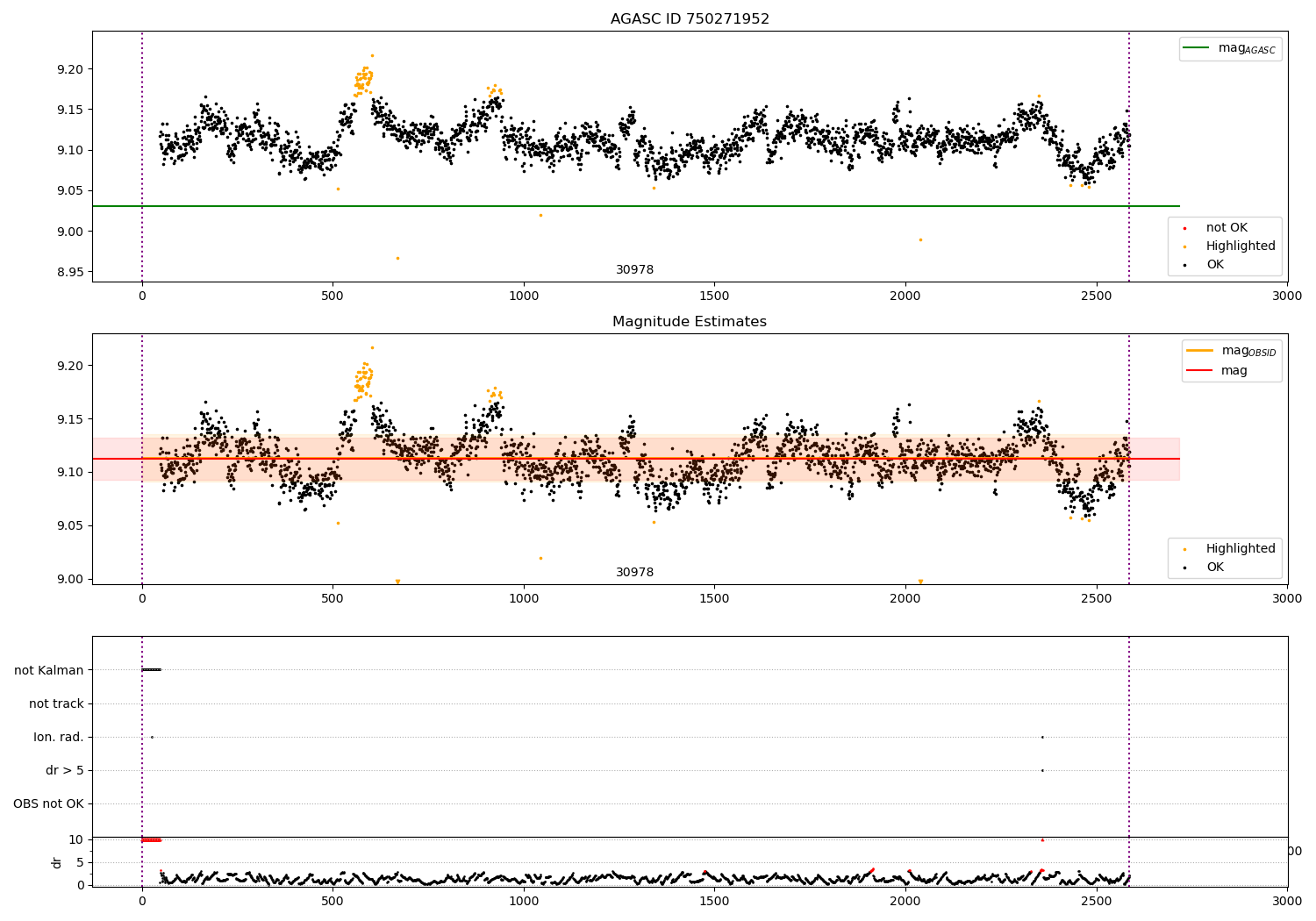
Task: Click the green line swatch in mag AGASC legend
Action: (1196, 48)
